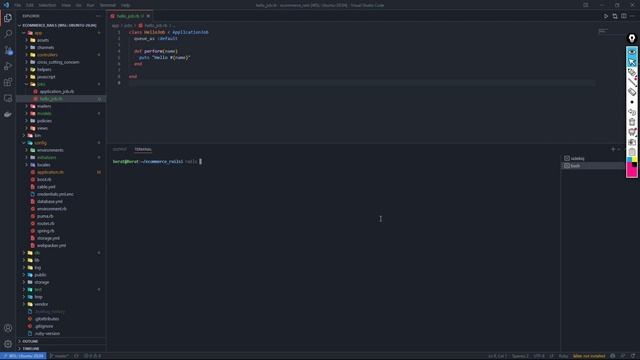
Task: Switch to the OUTPUT panel tab
Action: (120, 149)
